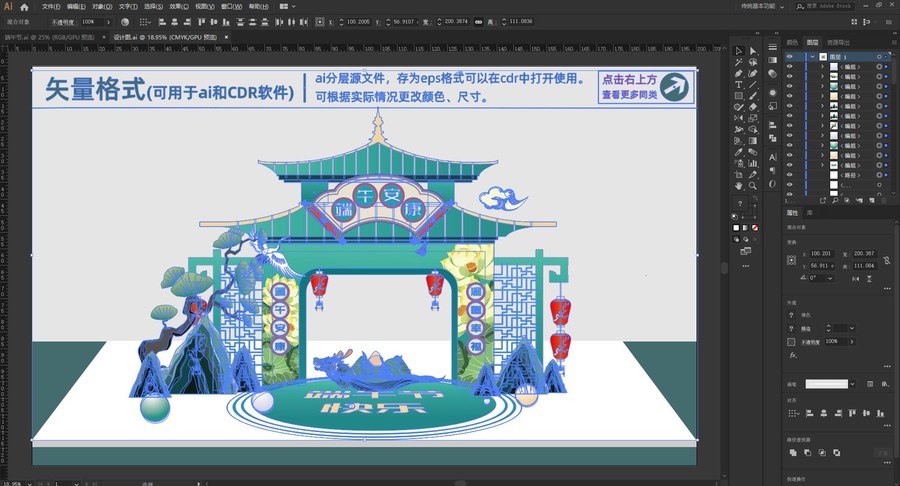Click the Home button
This screenshot has height=486, width=900.
tap(24, 7)
